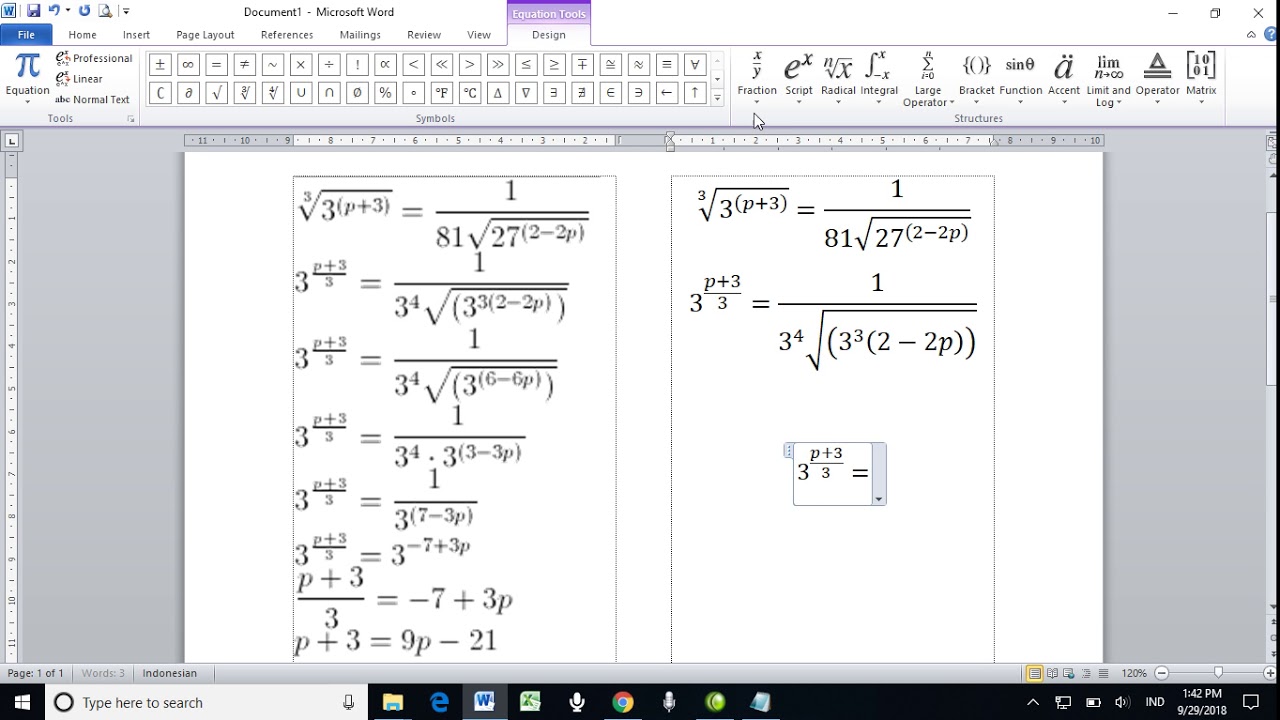Insert the union symbol
This screenshot has width=1280, height=720.
[x=301, y=93]
